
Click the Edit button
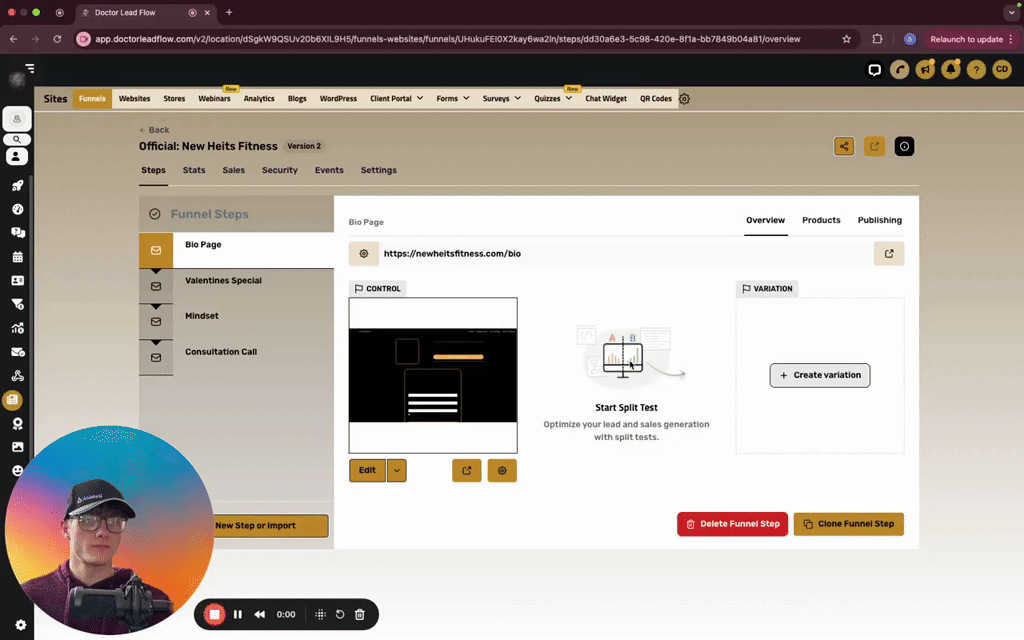coord(368,470)
